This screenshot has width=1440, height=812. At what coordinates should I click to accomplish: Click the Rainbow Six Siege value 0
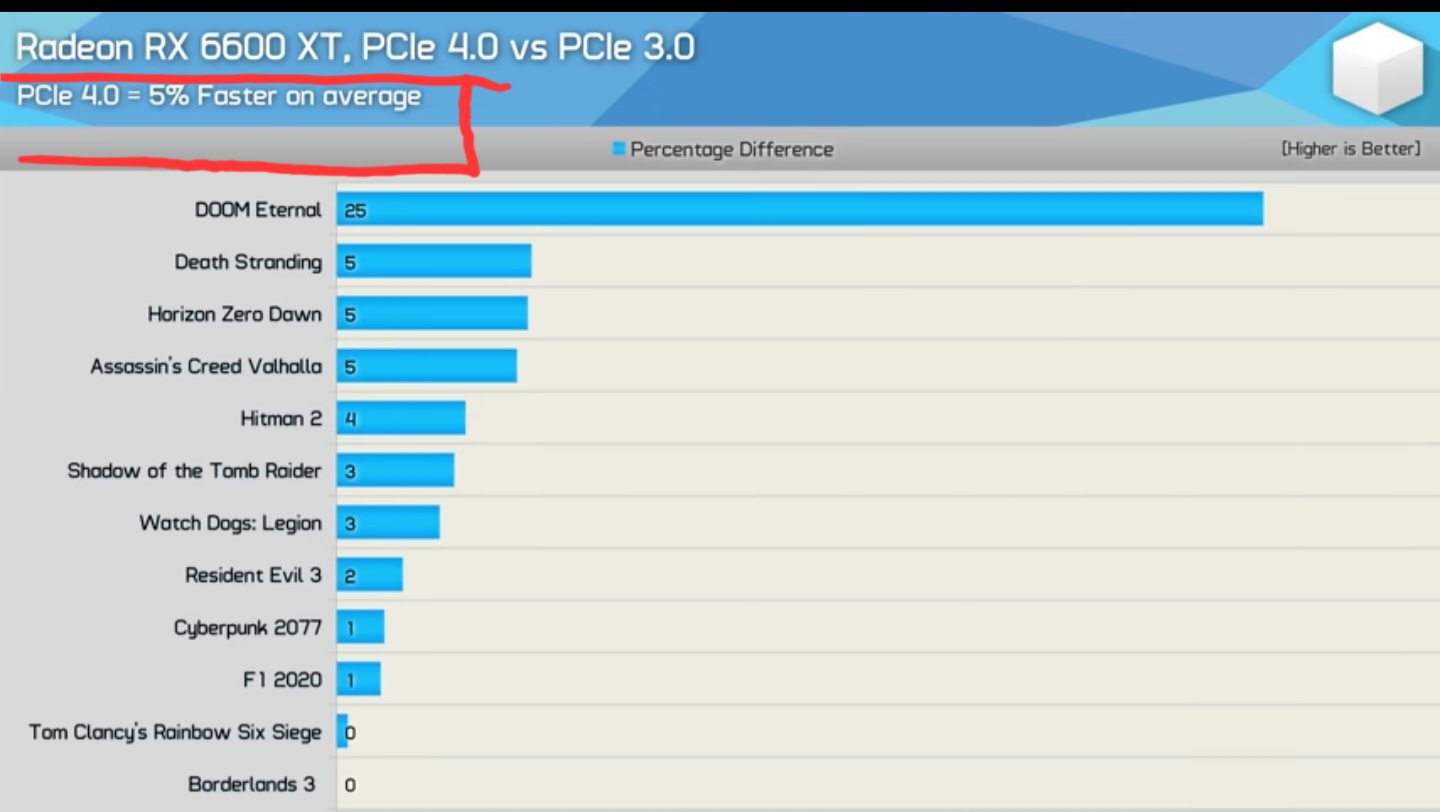click(349, 733)
